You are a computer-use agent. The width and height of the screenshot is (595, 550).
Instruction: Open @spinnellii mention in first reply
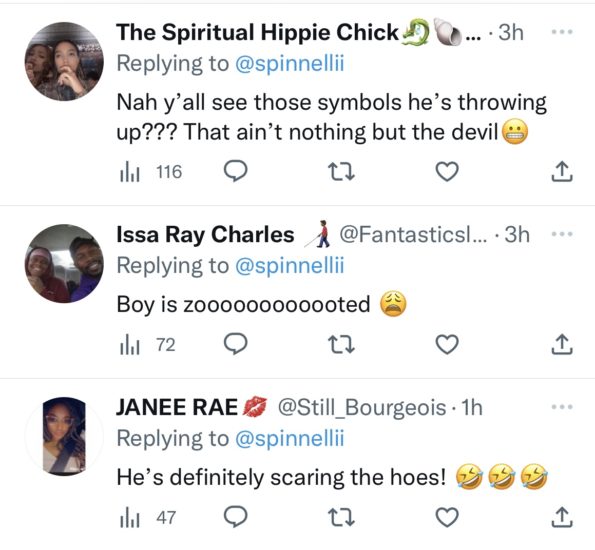click(x=290, y=63)
